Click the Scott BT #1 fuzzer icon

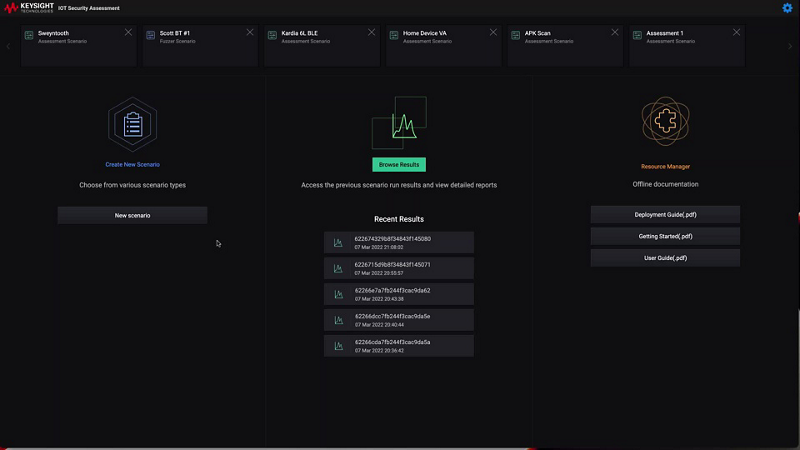(x=151, y=35)
